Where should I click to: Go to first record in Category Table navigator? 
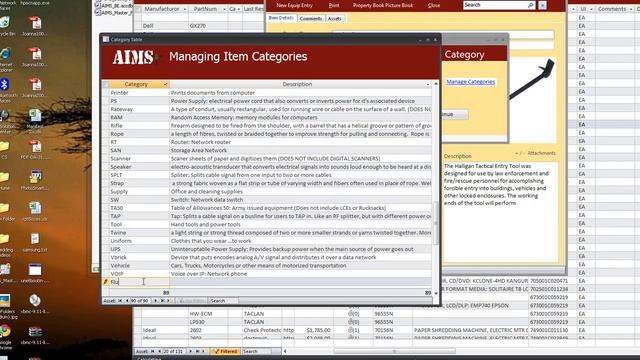click(x=120, y=301)
